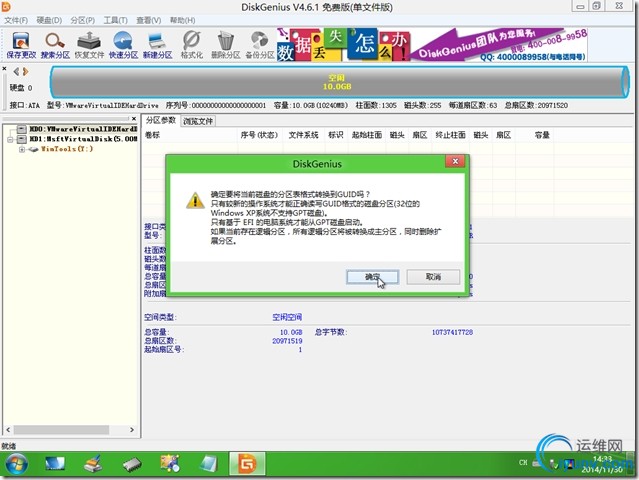
Task: Click the warning icon in the dialog
Action: [195, 200]
